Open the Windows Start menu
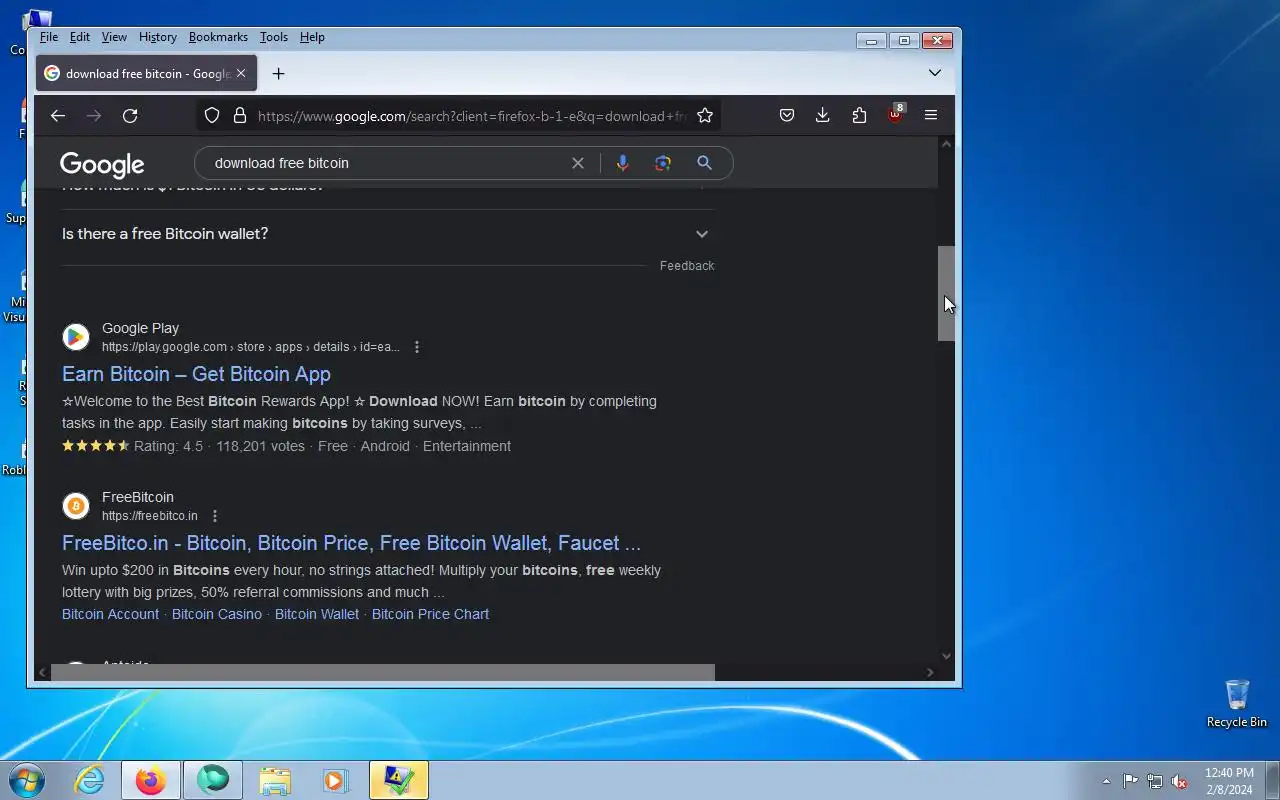1280x800 pixels. (27, 780)
